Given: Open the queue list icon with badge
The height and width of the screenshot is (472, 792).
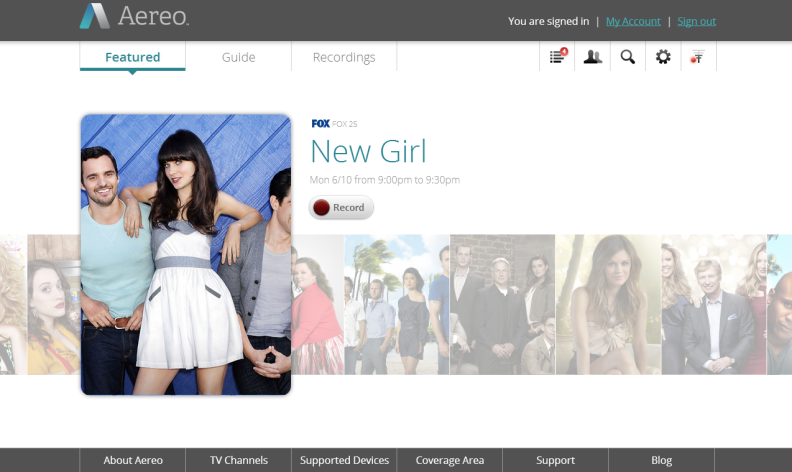Looking at the screenshot, I should pyautogui.click(x=557, y=56).
